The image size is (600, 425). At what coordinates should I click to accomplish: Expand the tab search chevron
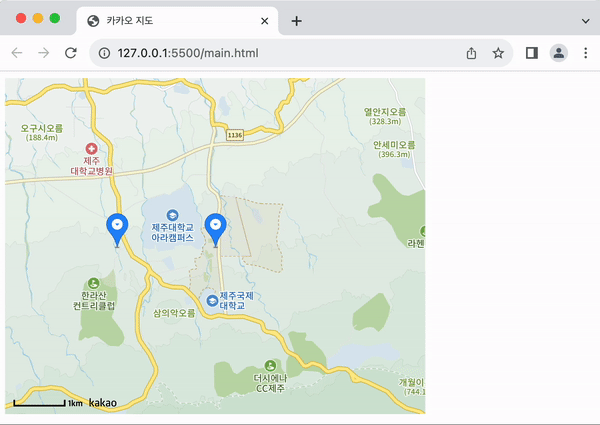[585, 21]
